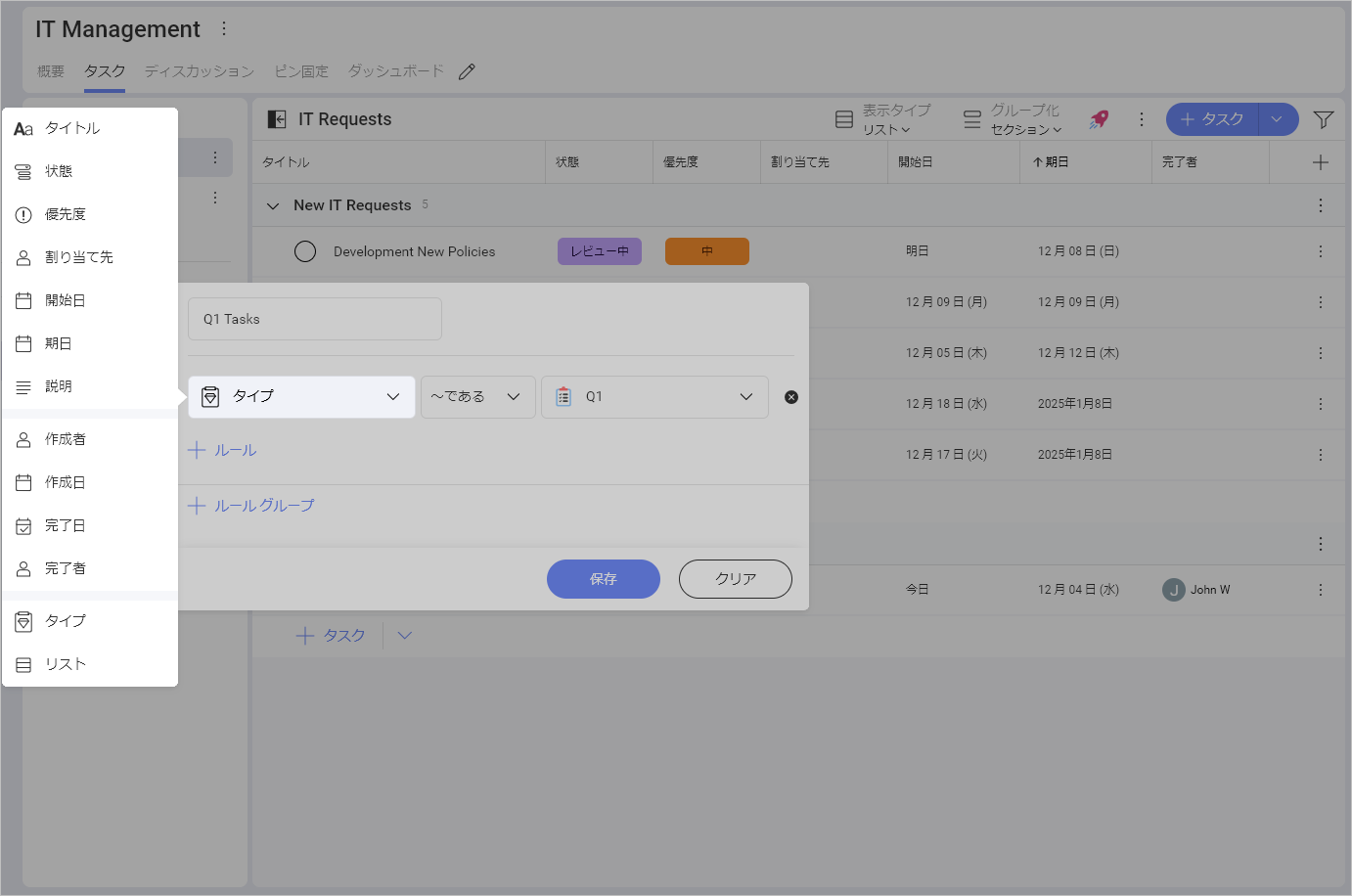Click the filter funnel icon
Viewport: 1352px width, 896px height.
pos(1324,119)
